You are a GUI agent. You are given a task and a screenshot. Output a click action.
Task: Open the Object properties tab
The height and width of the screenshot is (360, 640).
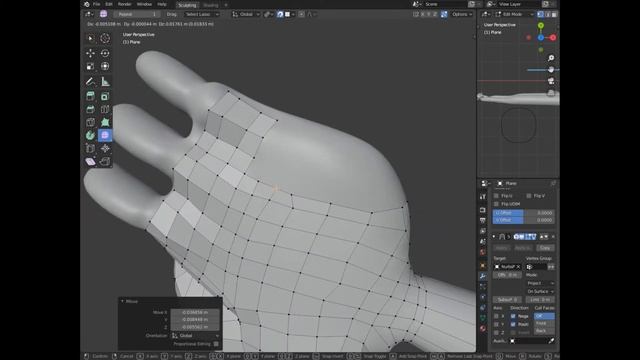[483, 266]
